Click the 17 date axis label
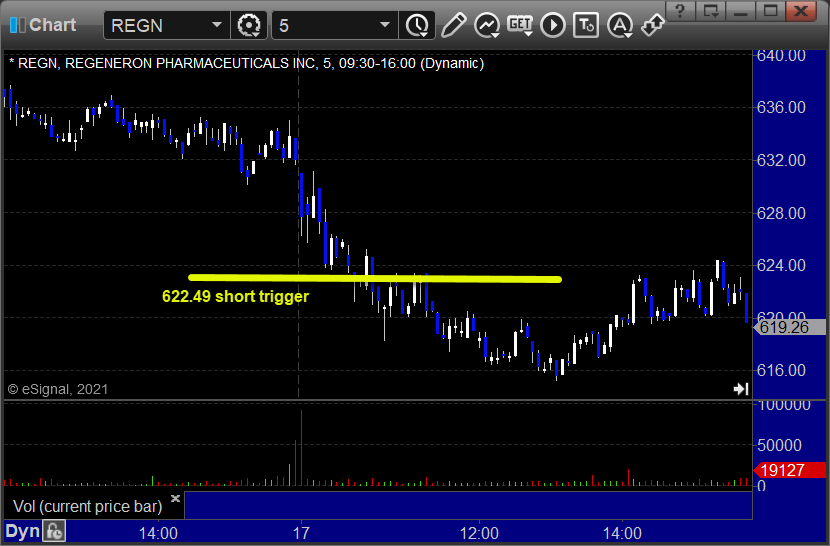The width and height of the screenshot is (830, 546). tap(301, 533)
